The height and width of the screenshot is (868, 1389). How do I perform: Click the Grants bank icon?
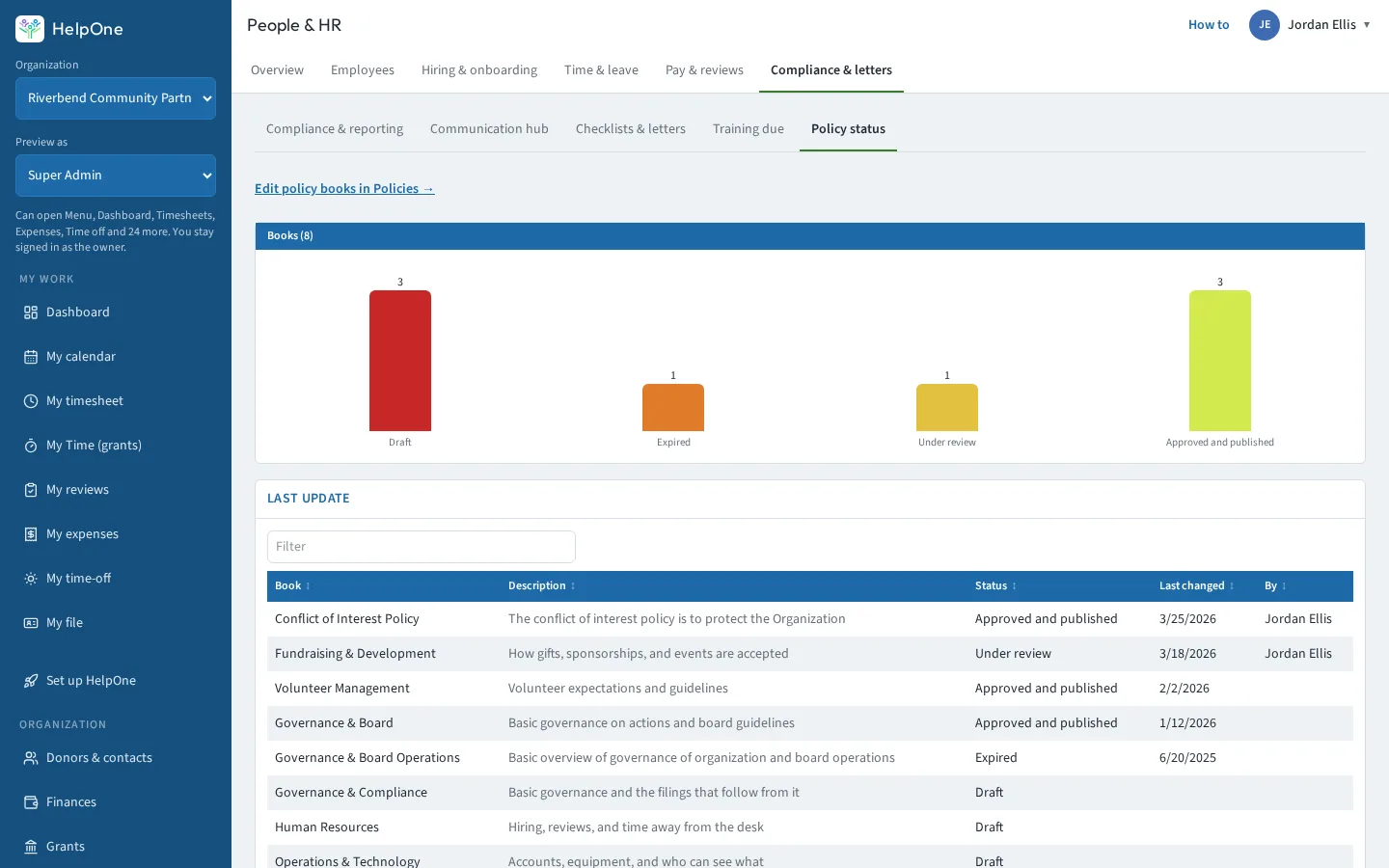click(x=31, y=847)
